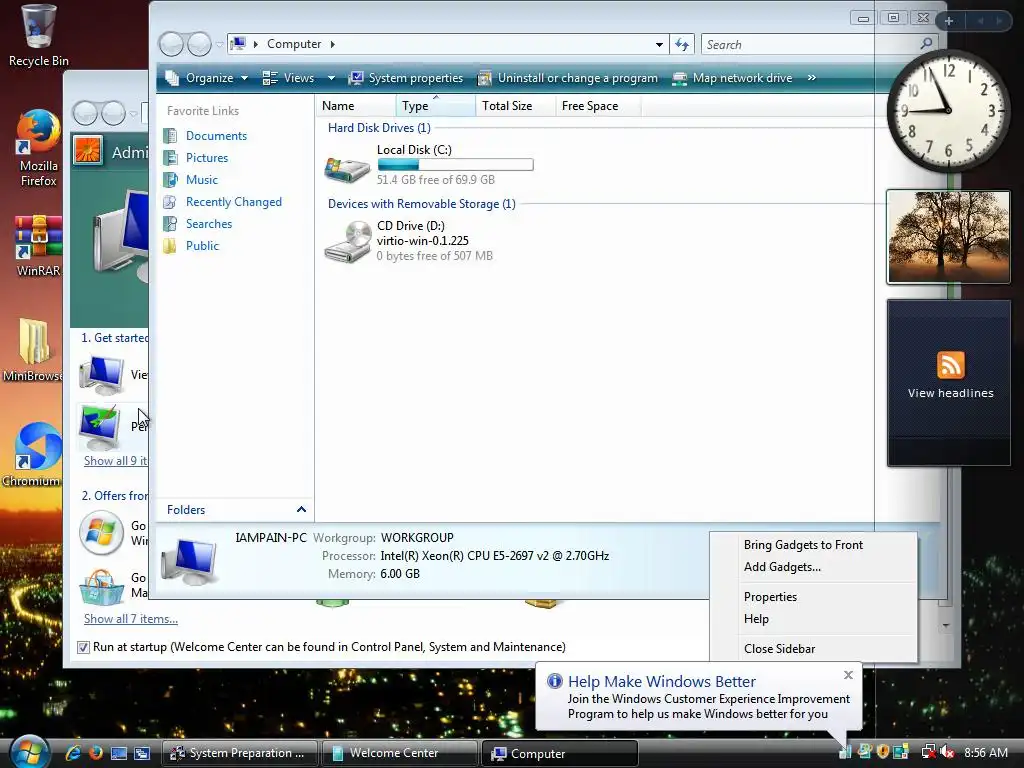
Task: Choose Close Sidebar from menu
Action: pyautogui.click(x=779, y=648)
